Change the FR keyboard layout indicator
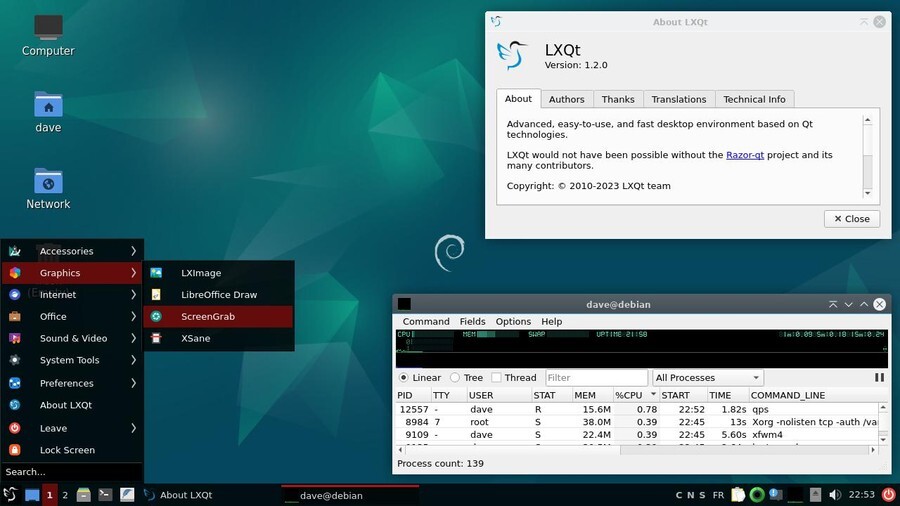900x506 pixels. [x=718, y=495]
